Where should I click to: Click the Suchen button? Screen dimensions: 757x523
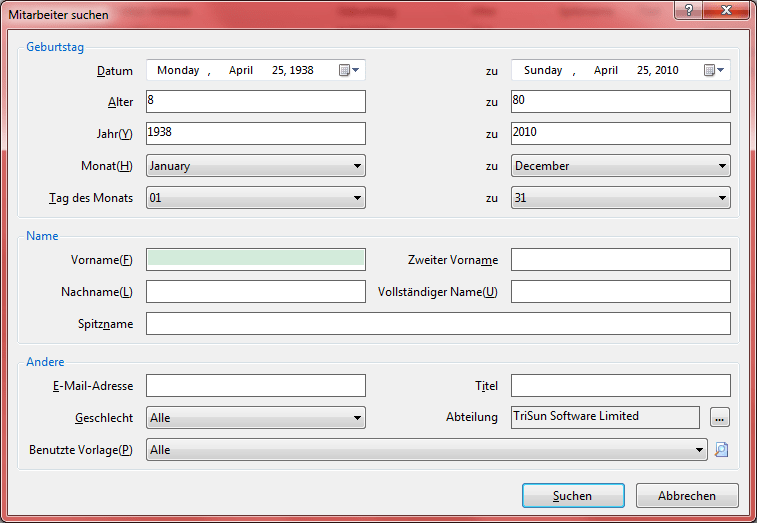573,495
